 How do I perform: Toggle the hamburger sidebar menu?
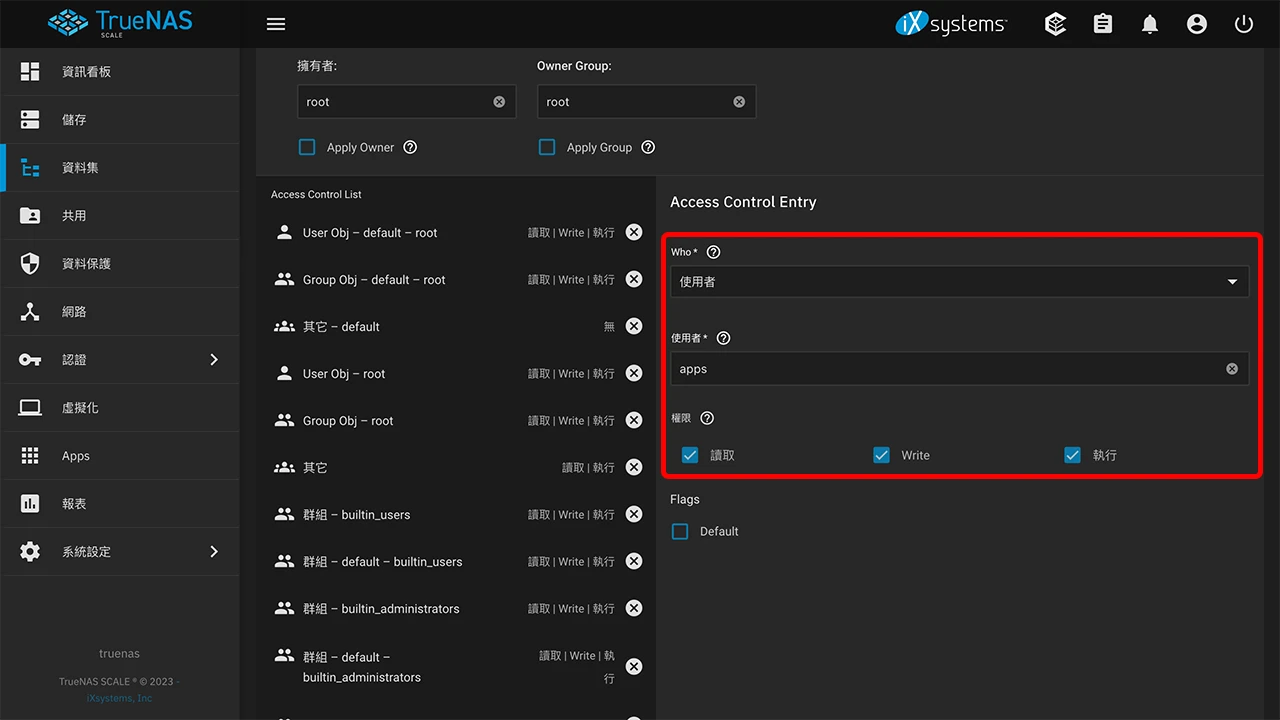coord(276,24)
